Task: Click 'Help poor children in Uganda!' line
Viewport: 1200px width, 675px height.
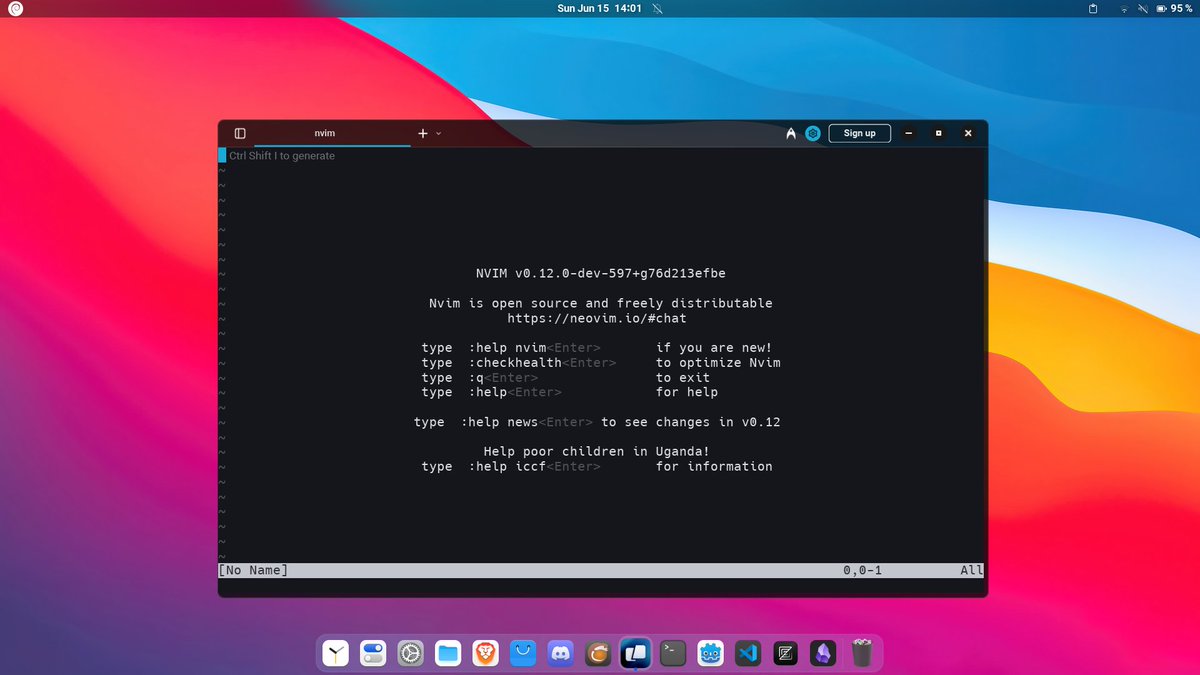Action: [x=597, y=452]
